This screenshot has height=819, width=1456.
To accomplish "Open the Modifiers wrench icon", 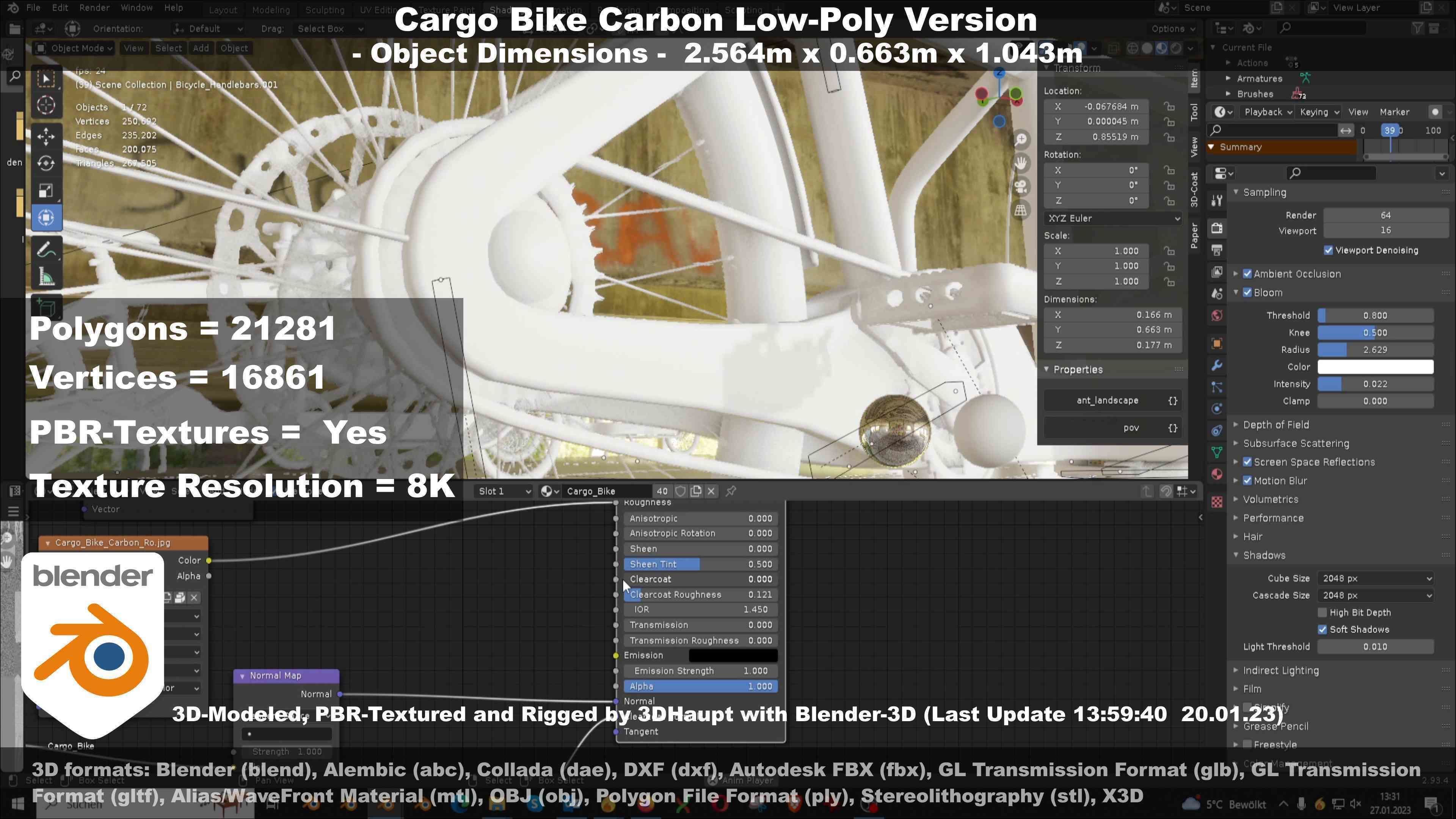I will click(x=1217, y=366).
